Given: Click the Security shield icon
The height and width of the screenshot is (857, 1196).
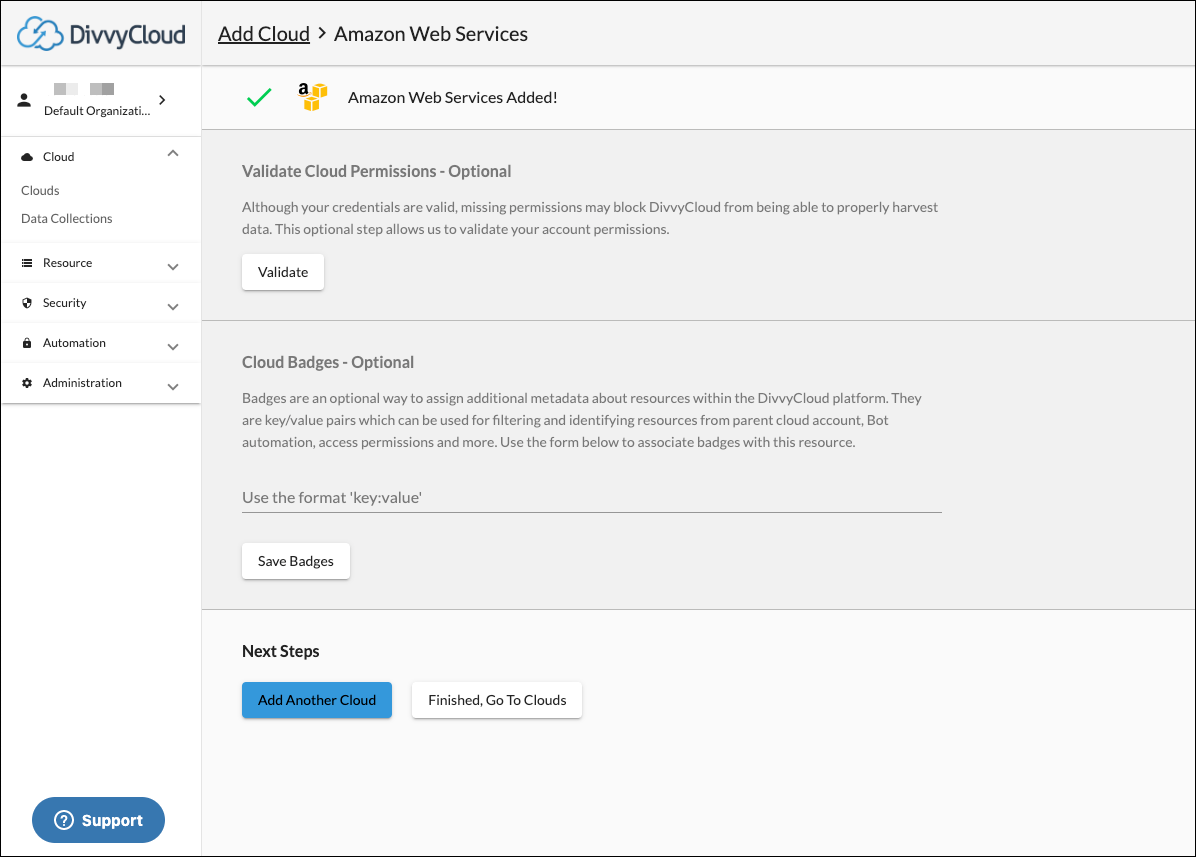Looking at the screenshot, I should coord(27,303).
